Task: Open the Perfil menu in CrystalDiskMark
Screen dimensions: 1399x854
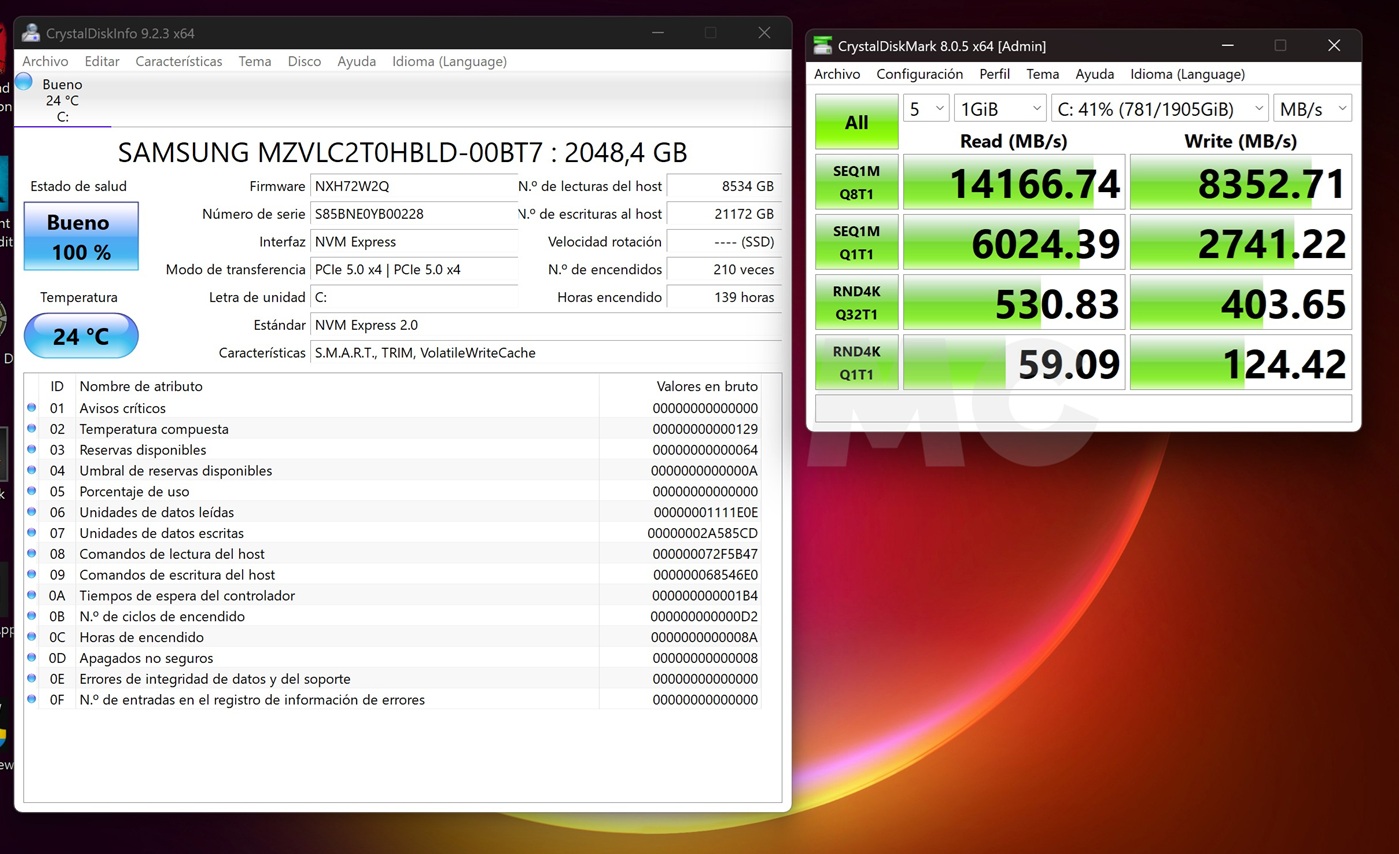Action: [x=994, y=73]
